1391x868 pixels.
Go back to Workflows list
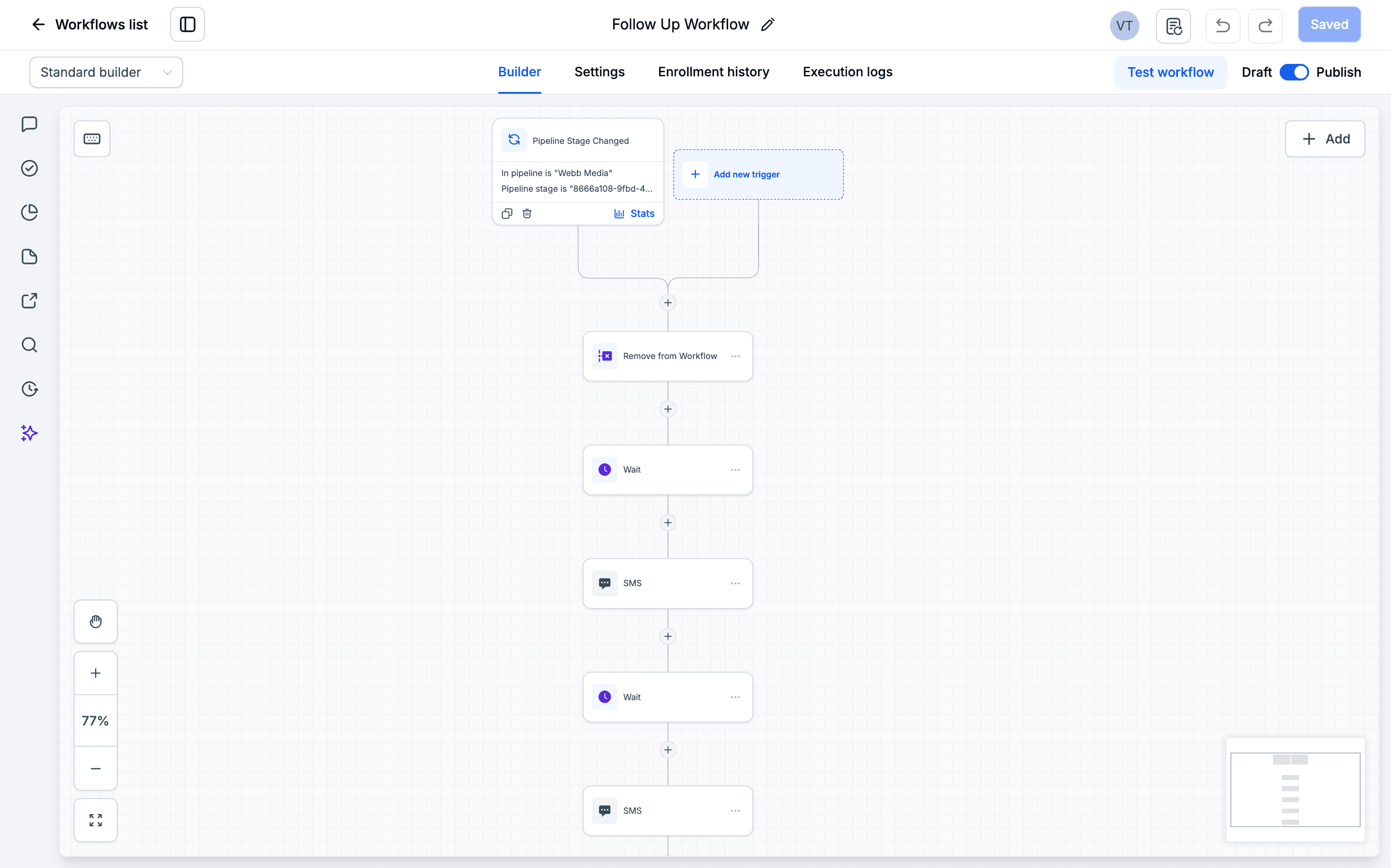[89, 25]
